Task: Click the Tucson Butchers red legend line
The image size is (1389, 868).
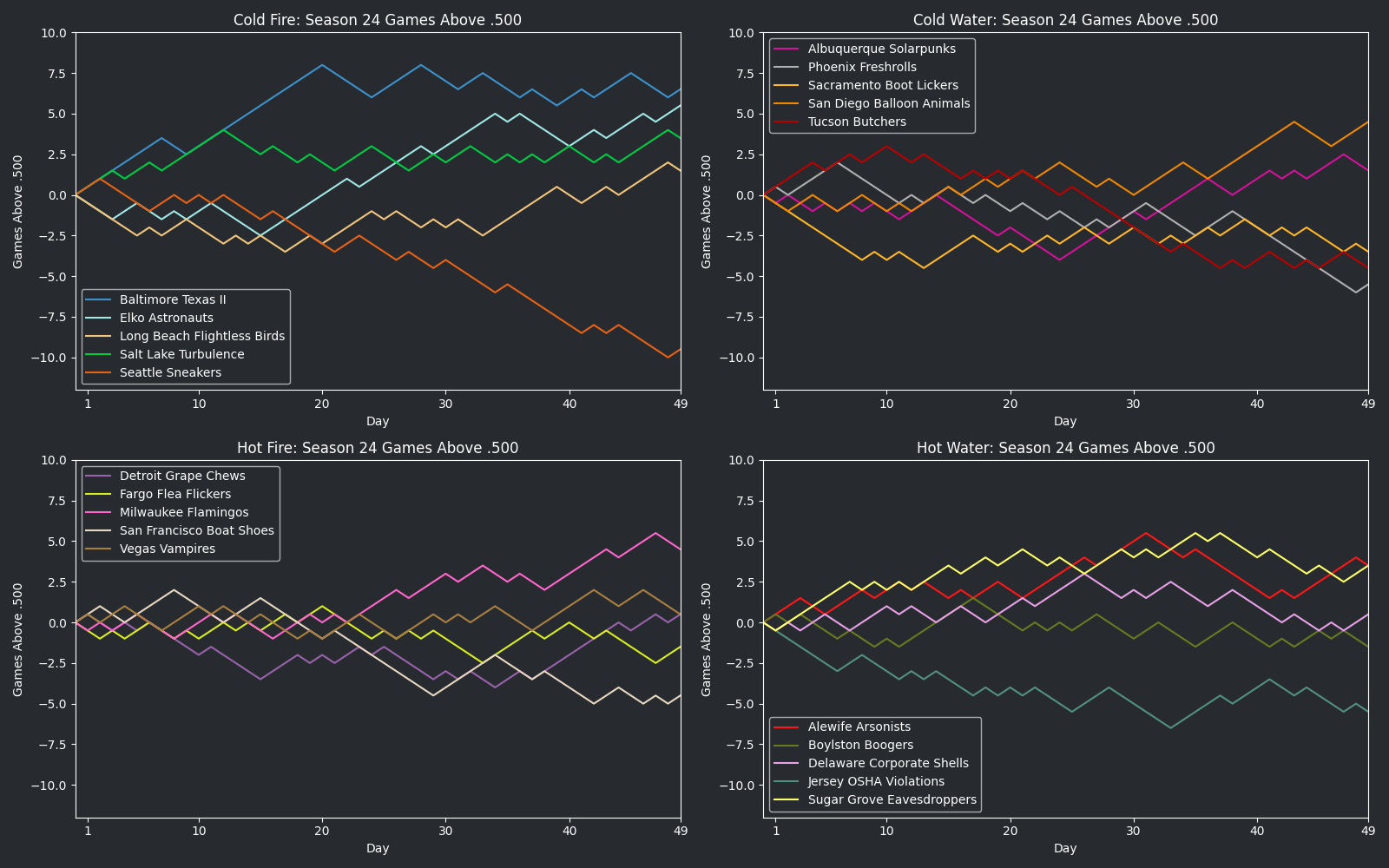Action: 787,122
